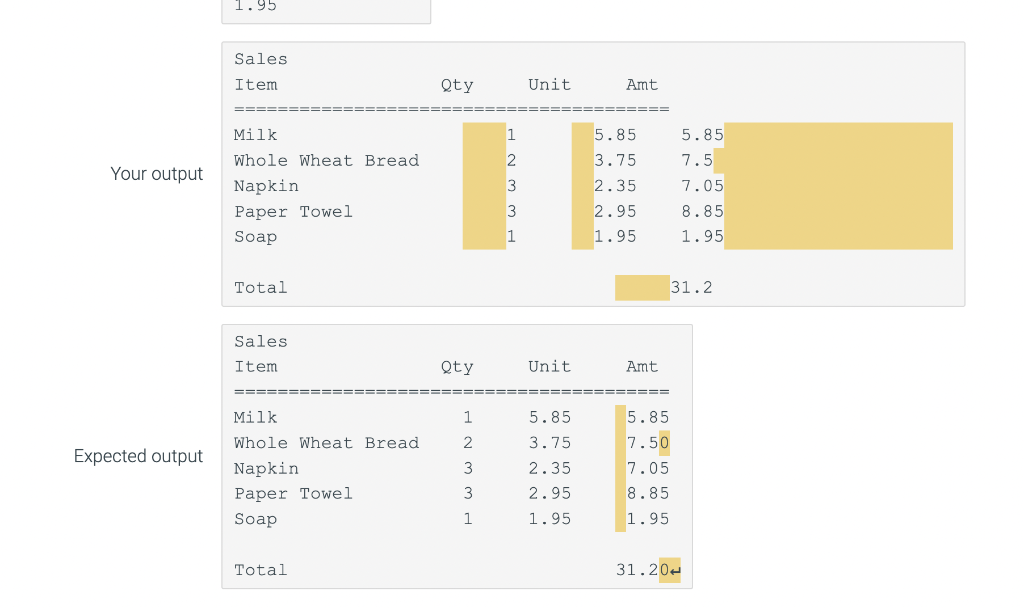Click "Napkin" in Your output block

point(266,186)
